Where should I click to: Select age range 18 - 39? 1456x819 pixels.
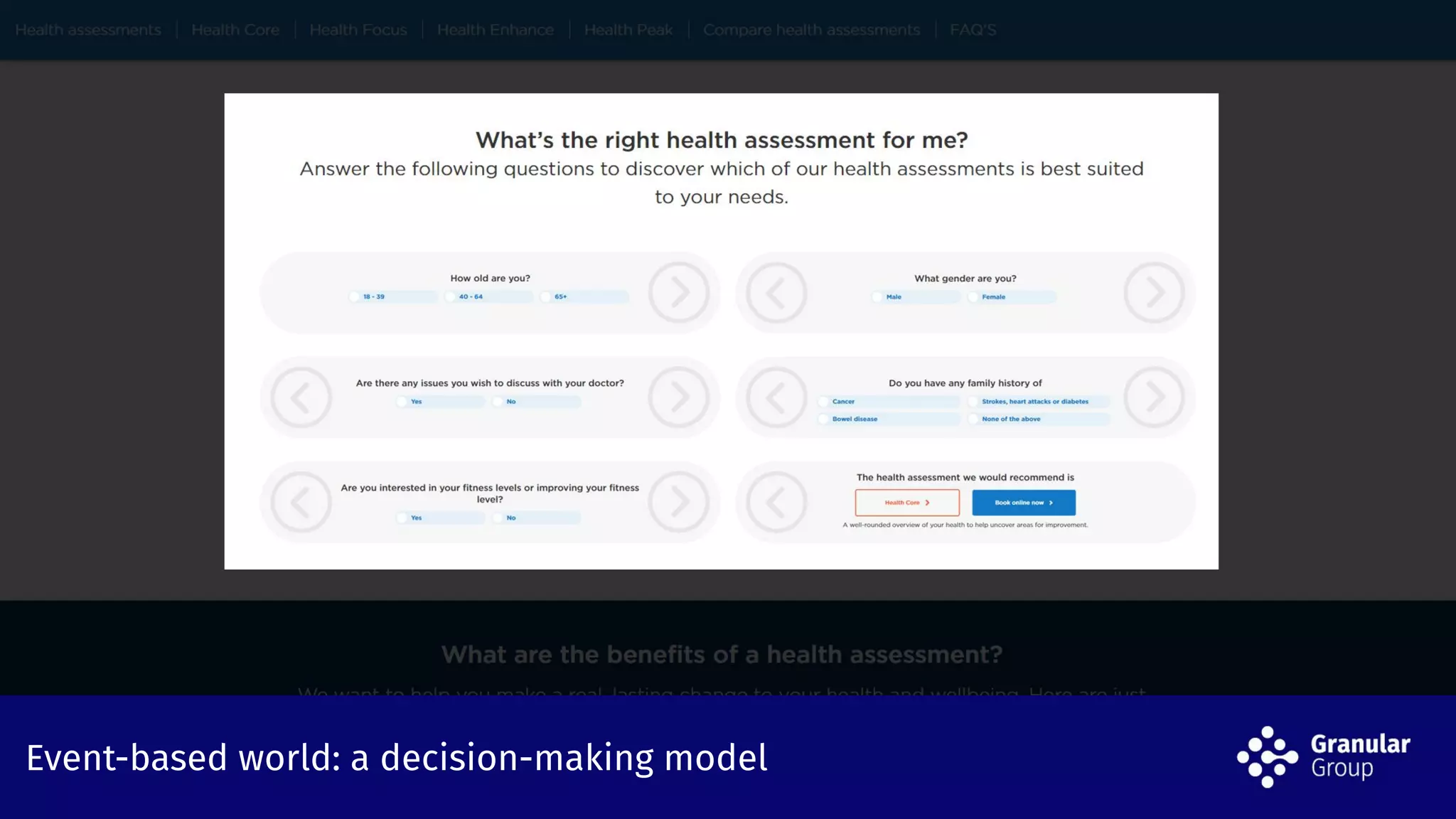pos(393,296)
